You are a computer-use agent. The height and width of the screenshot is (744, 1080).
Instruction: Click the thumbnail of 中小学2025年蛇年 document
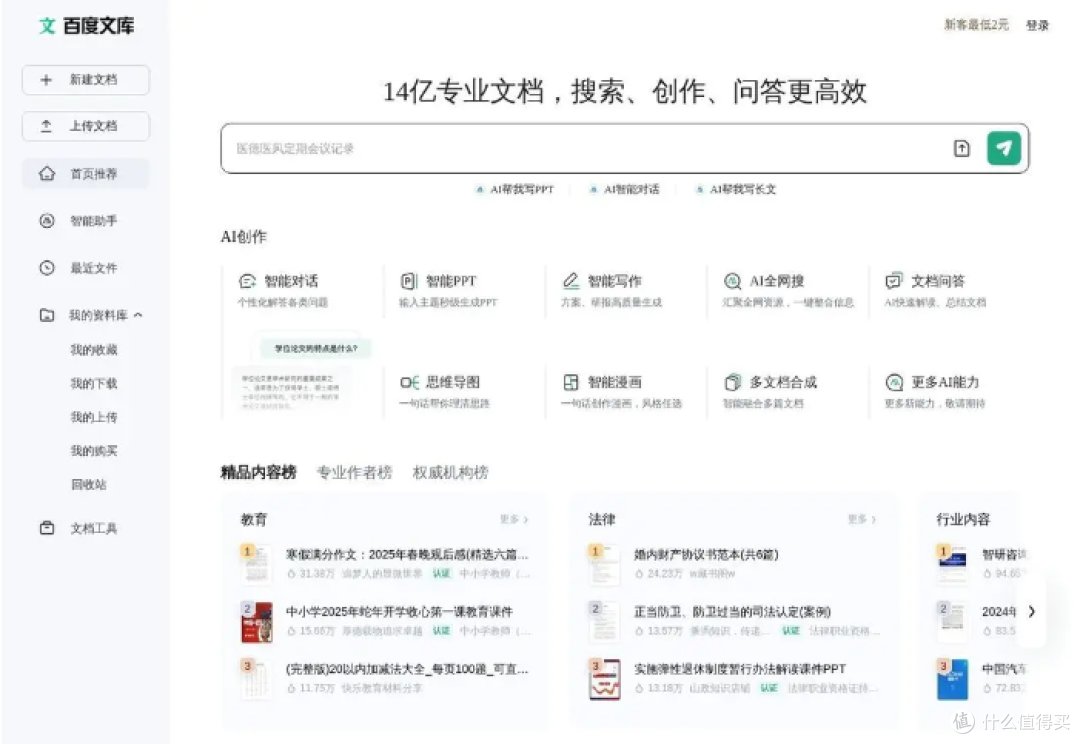pos(256,621)
